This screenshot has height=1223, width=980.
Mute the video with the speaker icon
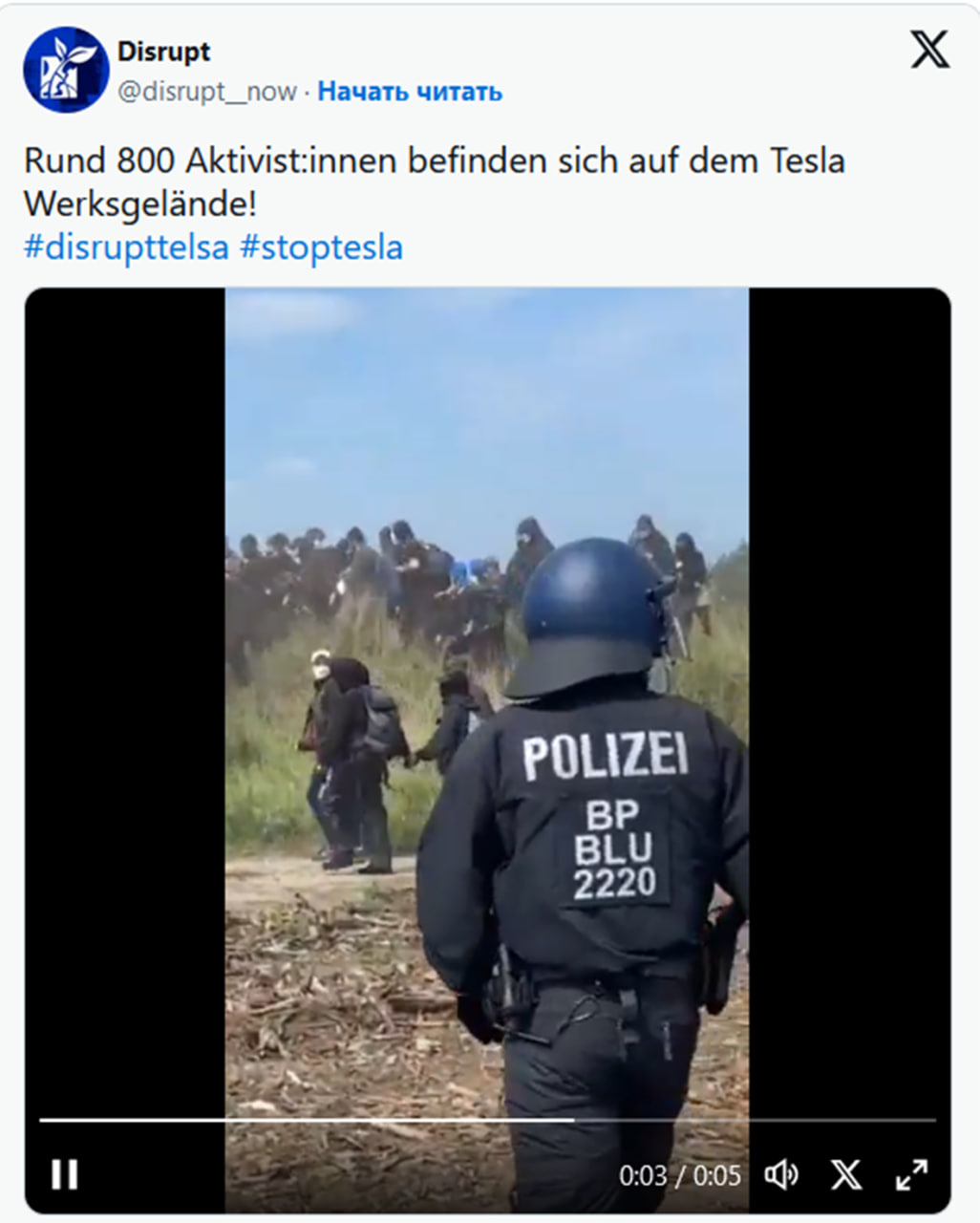[x=781, y=1174]
